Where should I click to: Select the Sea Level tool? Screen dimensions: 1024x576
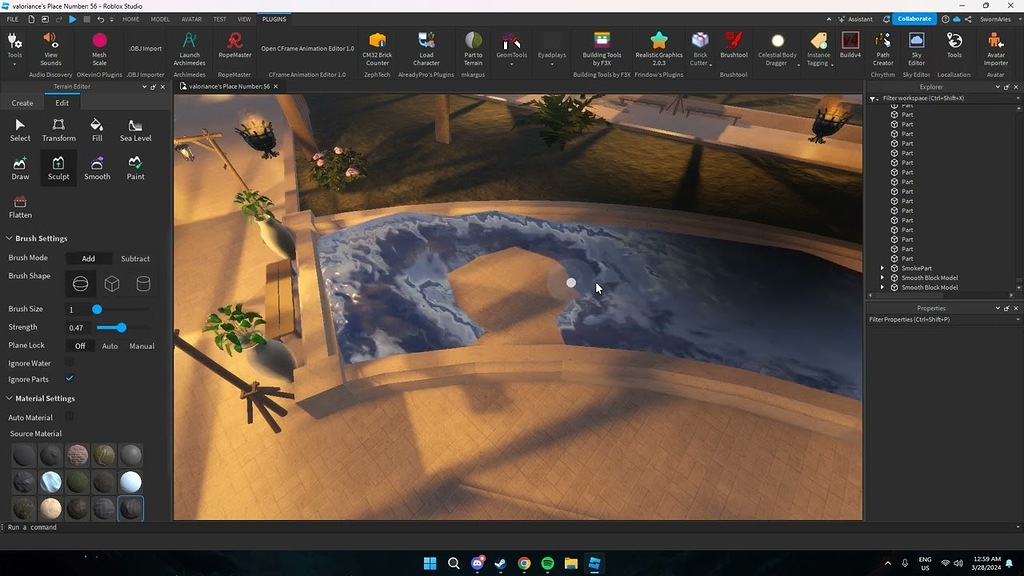[x=135, y=127]
